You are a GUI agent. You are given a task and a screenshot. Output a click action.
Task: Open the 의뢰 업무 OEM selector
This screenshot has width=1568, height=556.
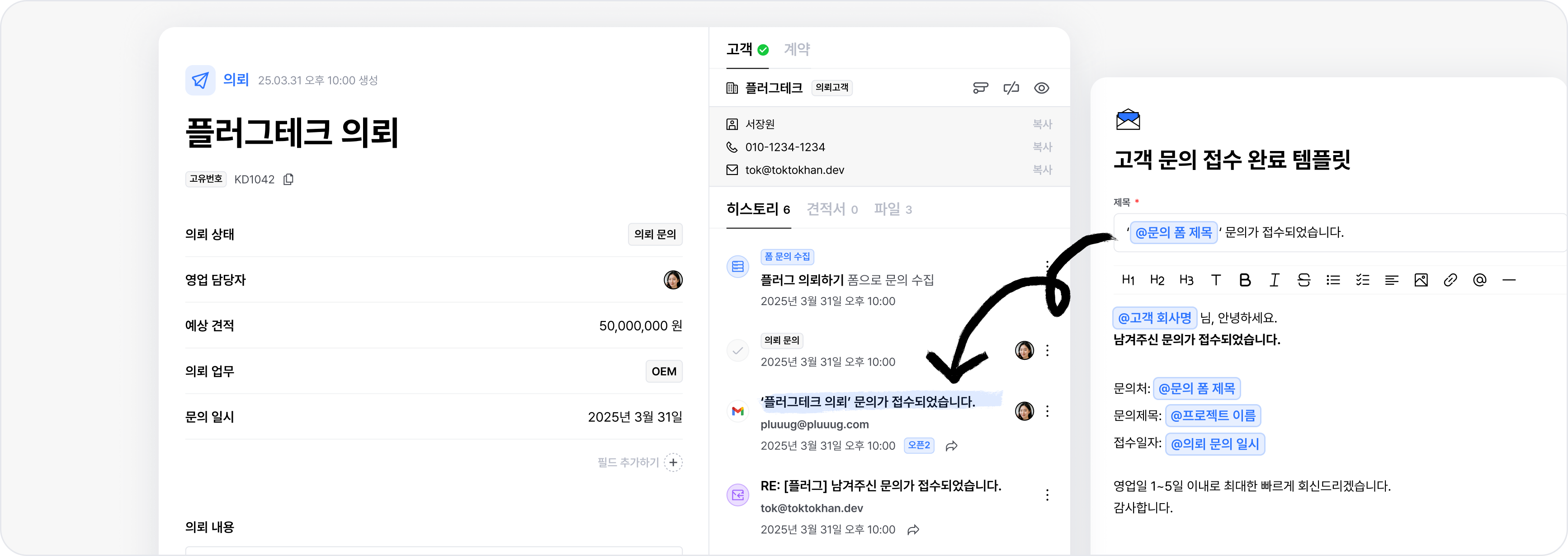(x=663, y=371)
